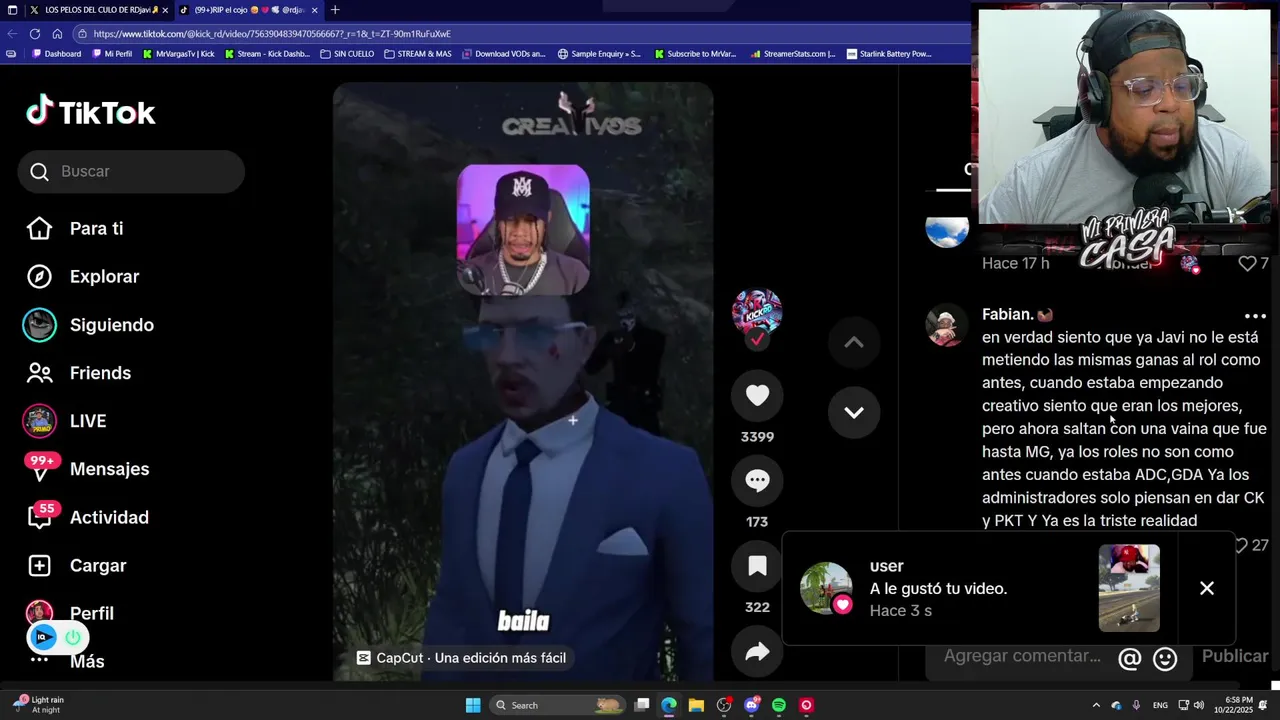Go to next video with down chevron
This screenshot has height=720, width=1280.
point(854,412)
